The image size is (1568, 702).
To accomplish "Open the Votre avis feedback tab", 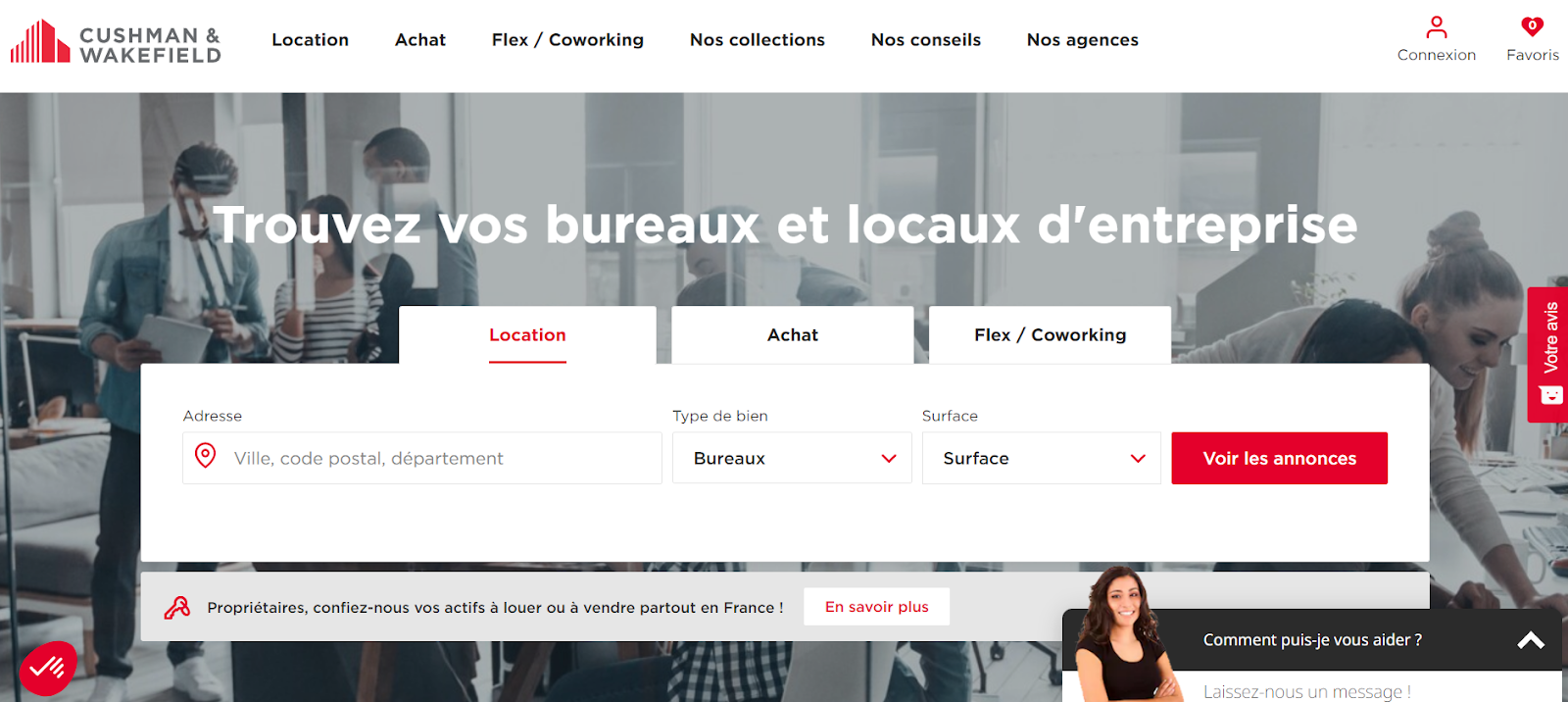I will tap(1547, 355).
